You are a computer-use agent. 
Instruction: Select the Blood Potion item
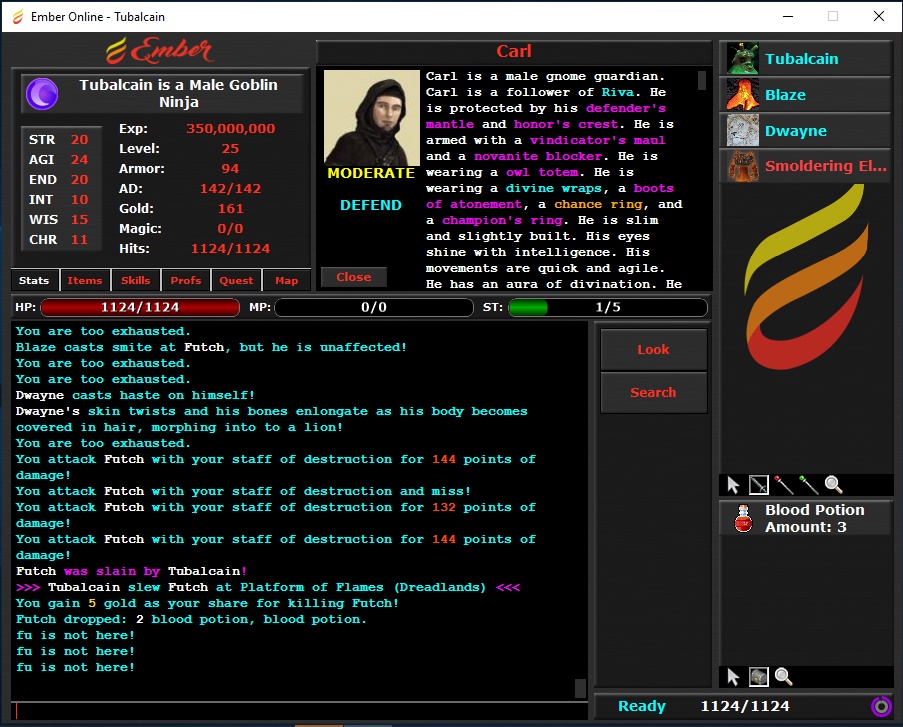click(x=805, y=518)
